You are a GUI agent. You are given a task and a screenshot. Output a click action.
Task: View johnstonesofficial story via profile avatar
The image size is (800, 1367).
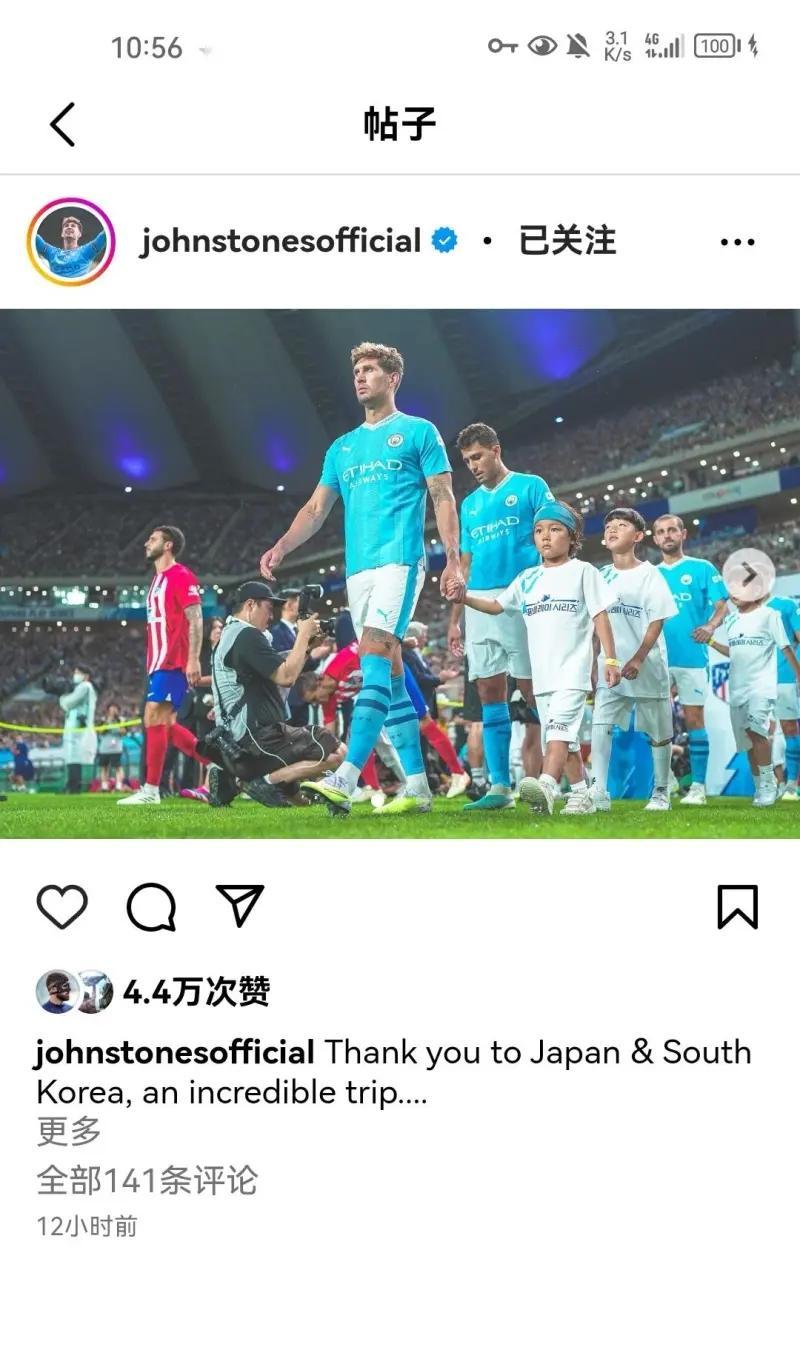[71, 242]
